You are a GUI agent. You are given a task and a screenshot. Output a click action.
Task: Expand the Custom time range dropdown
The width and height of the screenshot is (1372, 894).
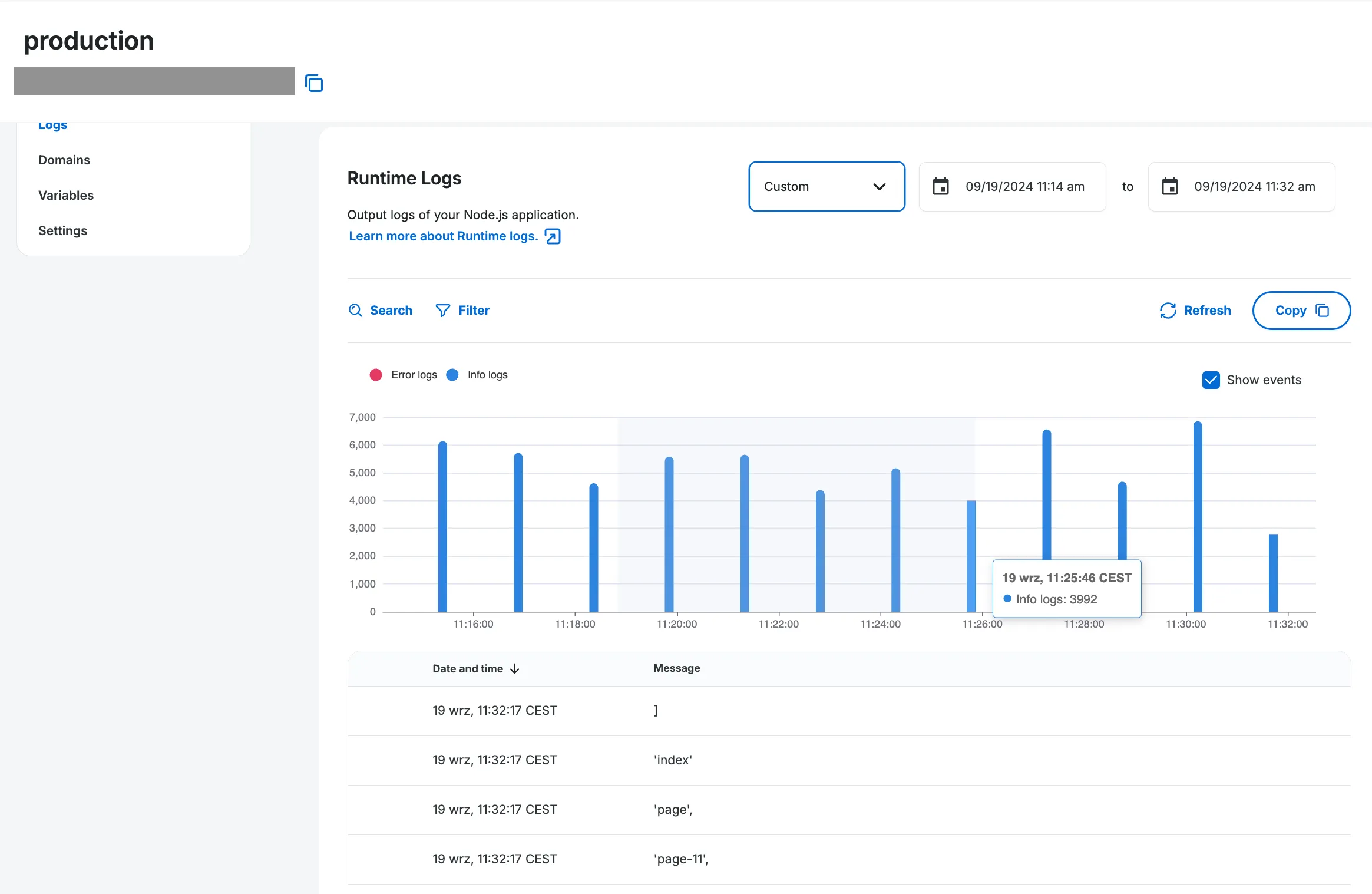tap(826, 186)
